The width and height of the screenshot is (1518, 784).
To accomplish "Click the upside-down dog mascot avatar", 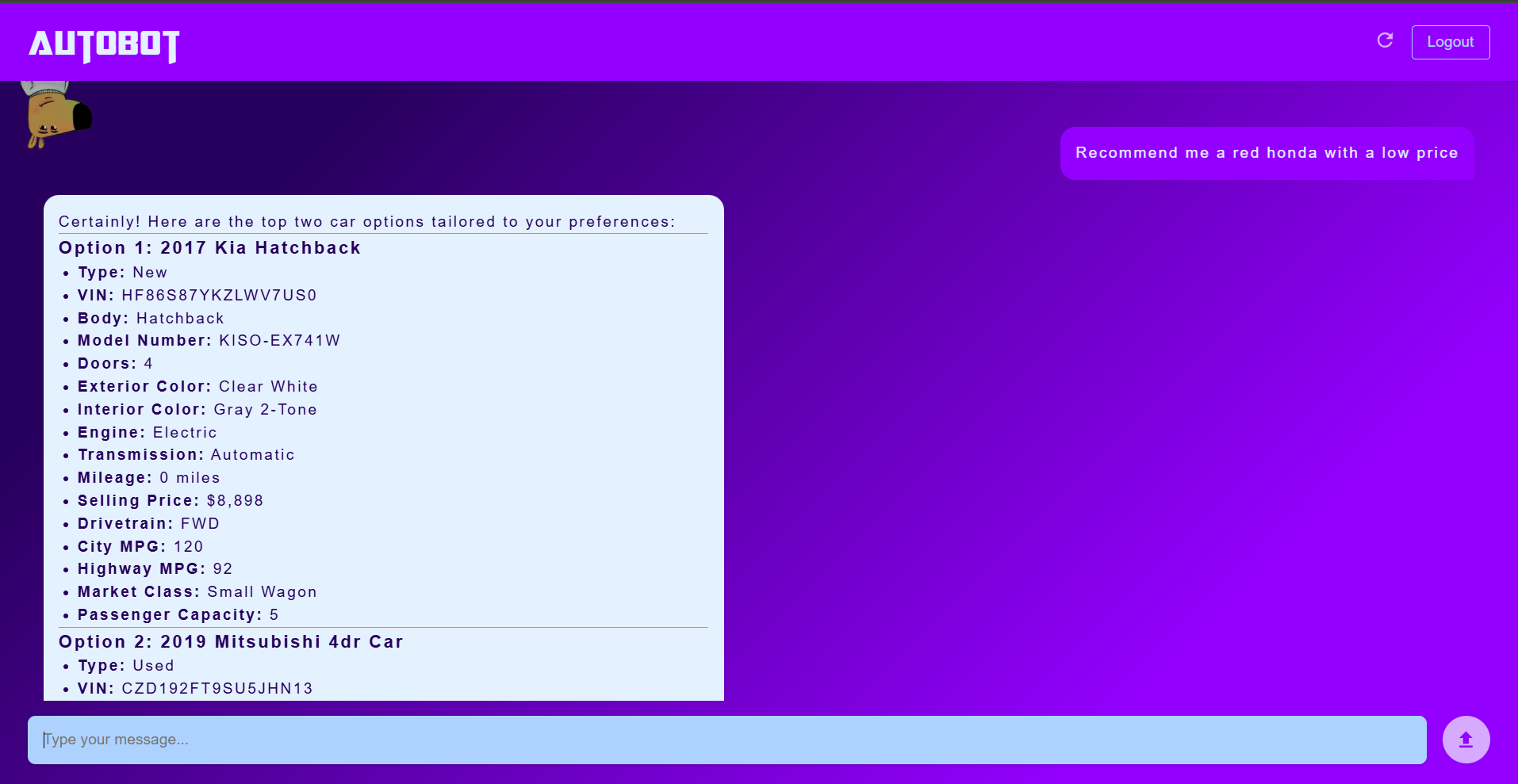I will tap(56, 114).
